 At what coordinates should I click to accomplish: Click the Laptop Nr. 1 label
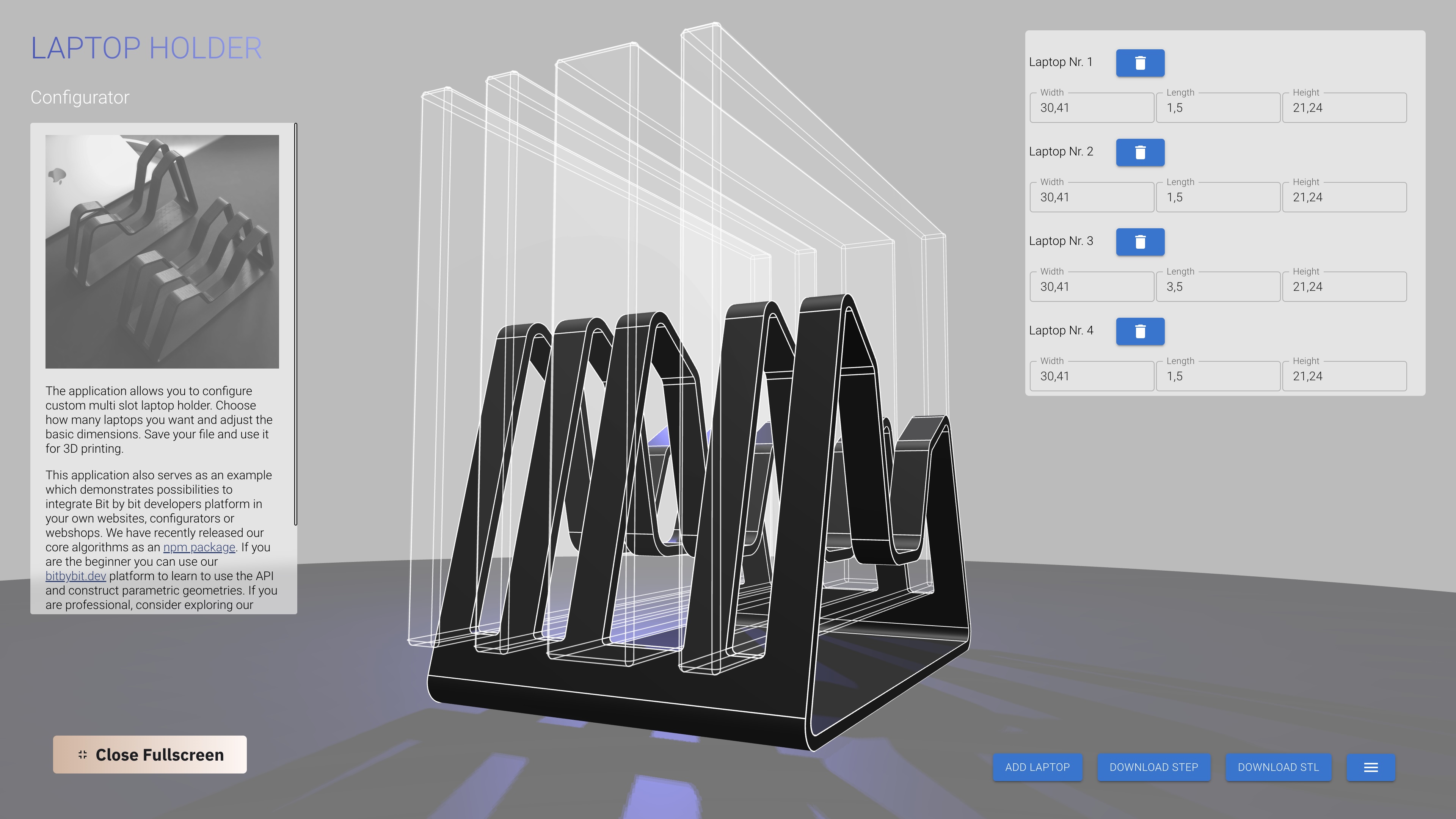(1061, 62)
